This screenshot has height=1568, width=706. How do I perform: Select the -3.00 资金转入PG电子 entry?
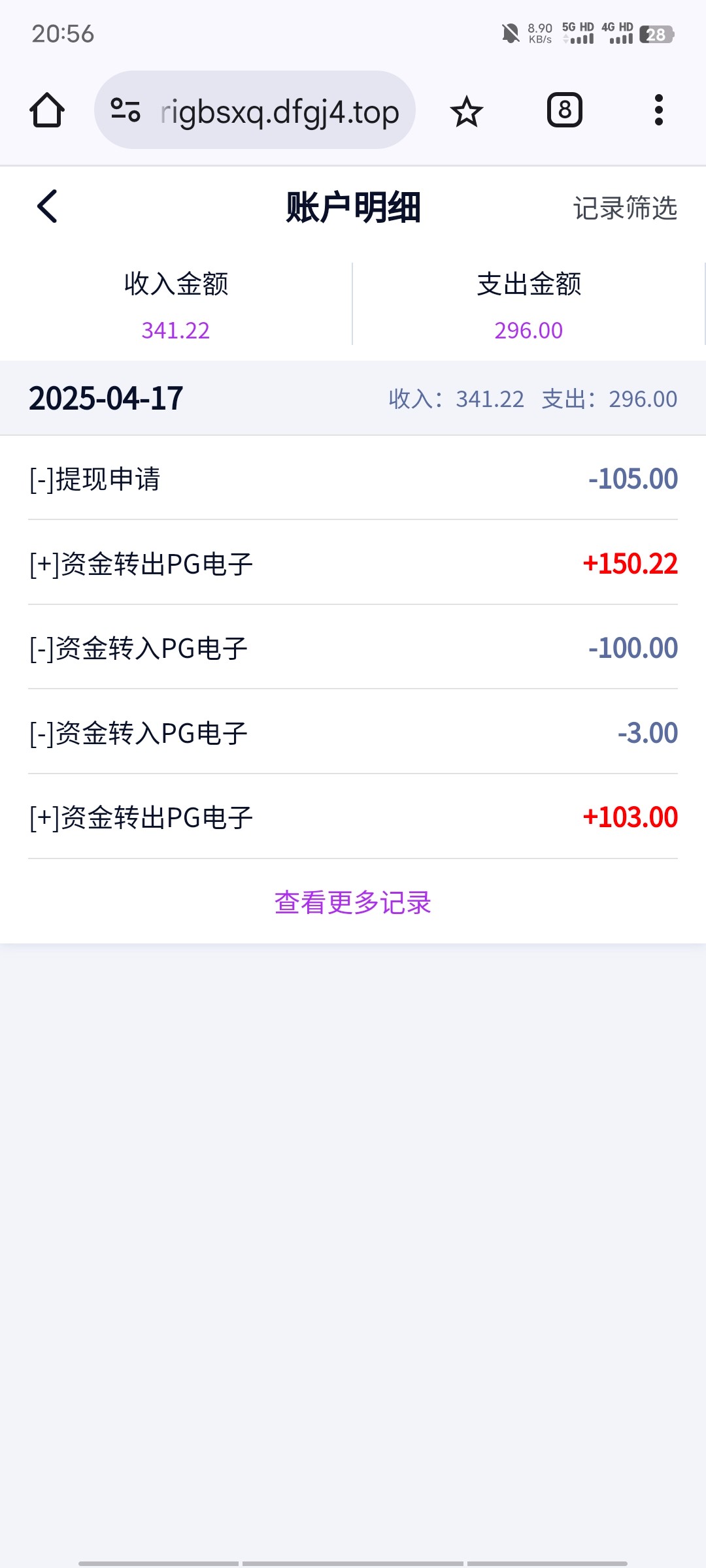[353, 733]
